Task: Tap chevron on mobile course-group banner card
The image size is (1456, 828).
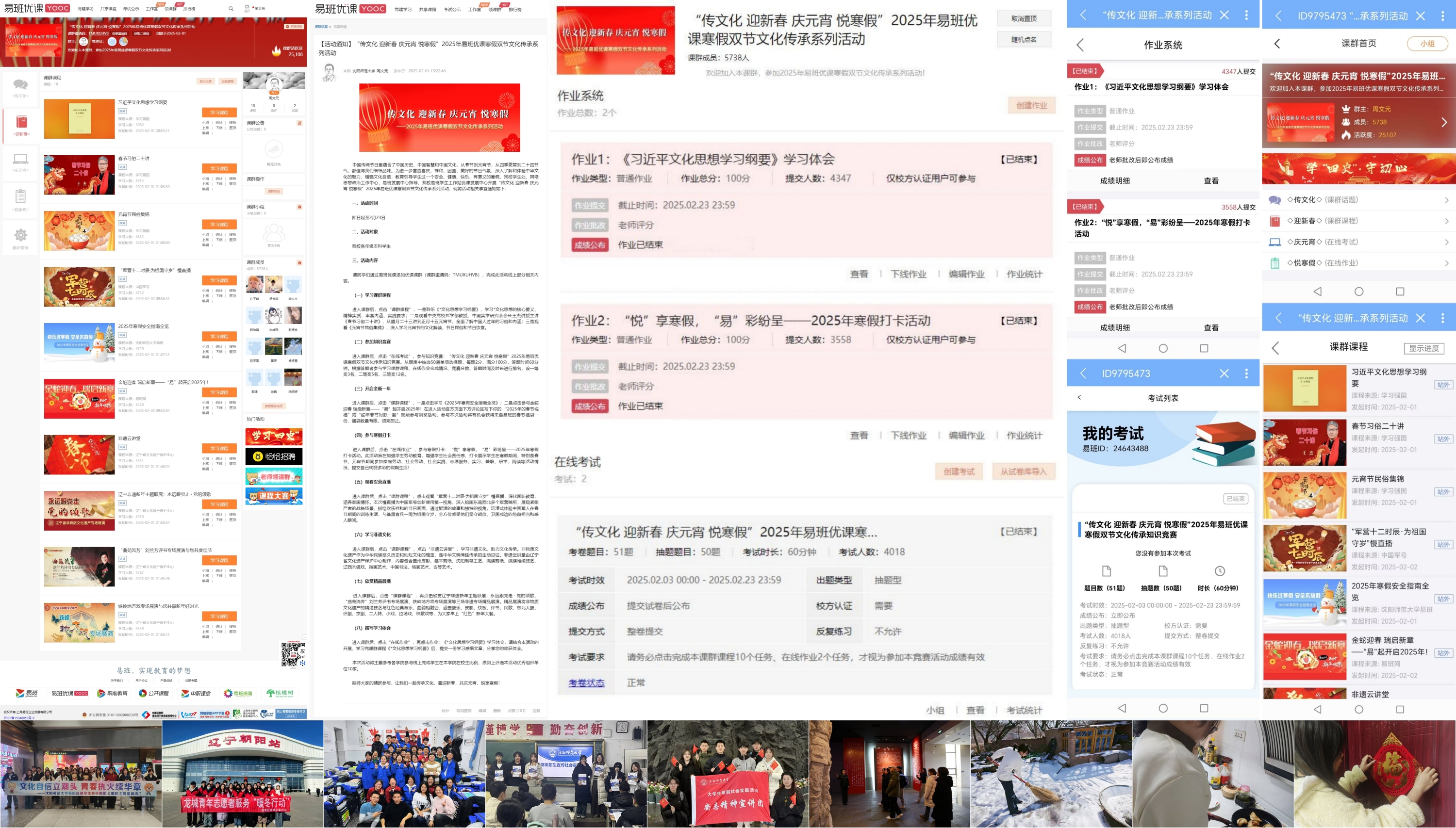Action: 1444,122
